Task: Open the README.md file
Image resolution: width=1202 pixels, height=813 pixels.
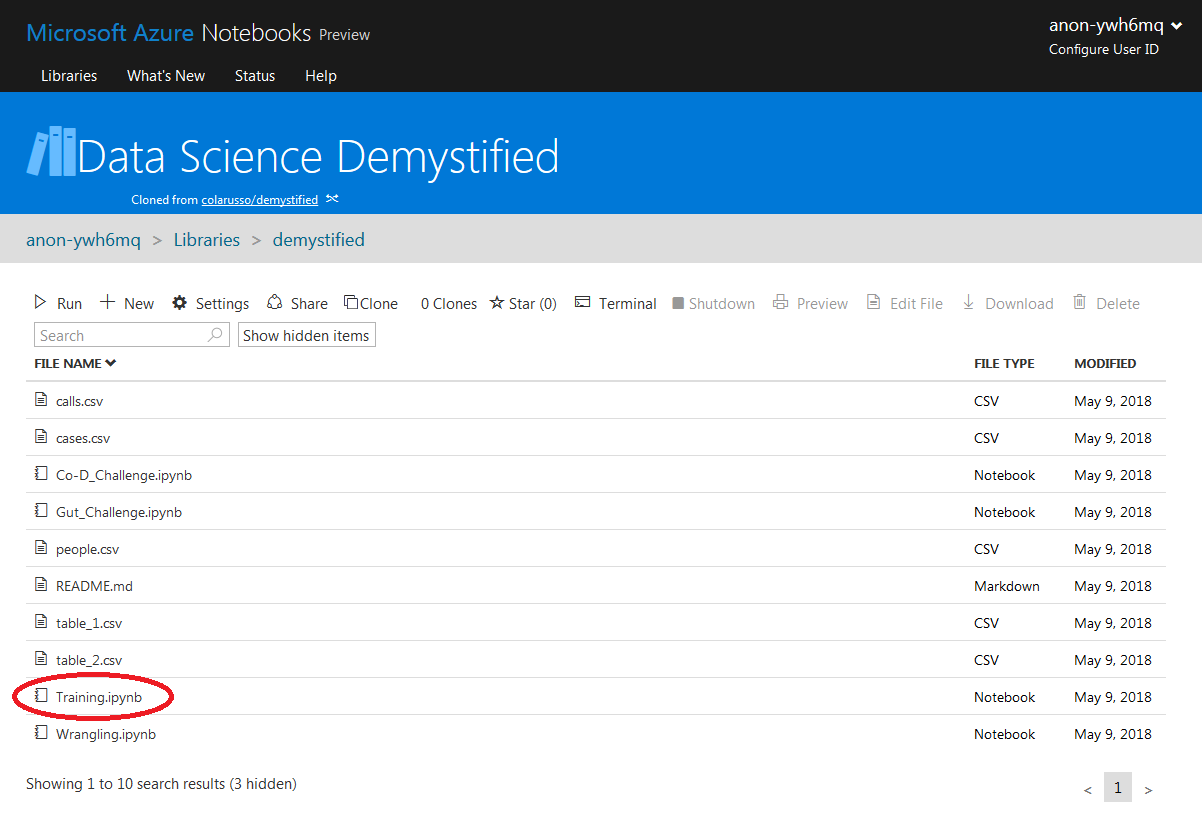Action: [94, 586]
